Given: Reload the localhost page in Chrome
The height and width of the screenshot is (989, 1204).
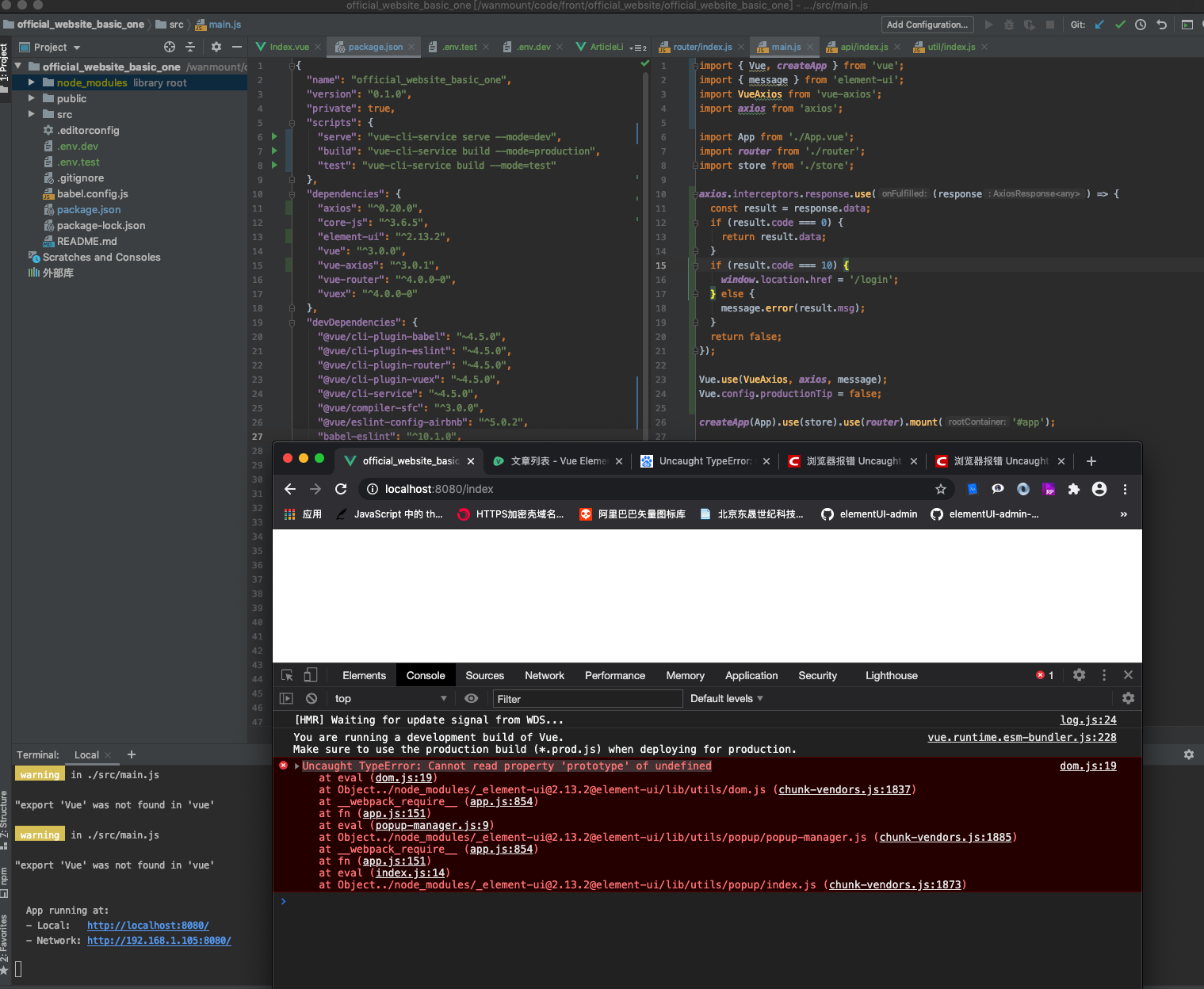Looking at the screenshot, I should [x=341, y=489].
